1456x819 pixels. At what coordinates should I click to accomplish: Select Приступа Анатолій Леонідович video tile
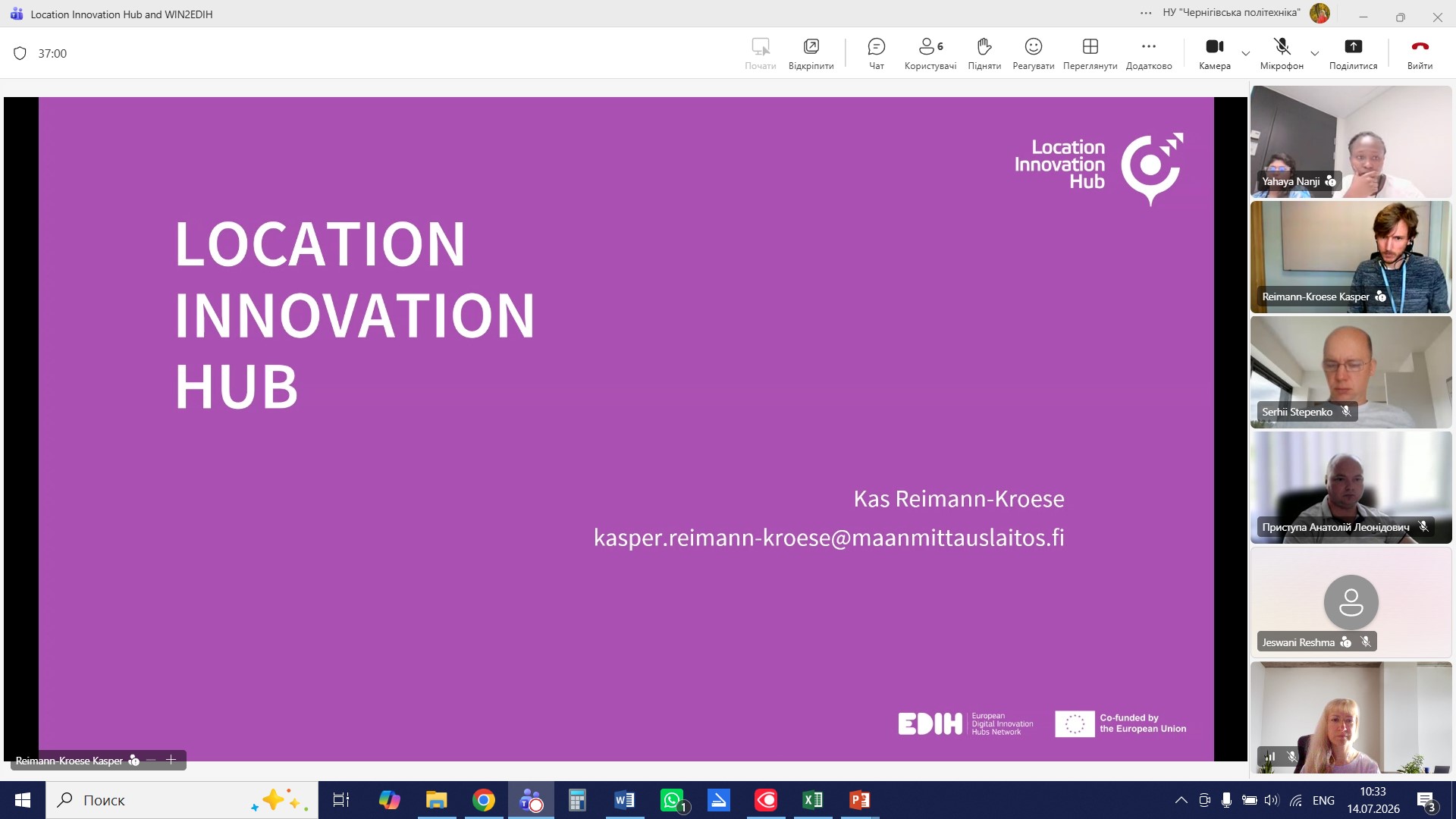[1351, 488]
